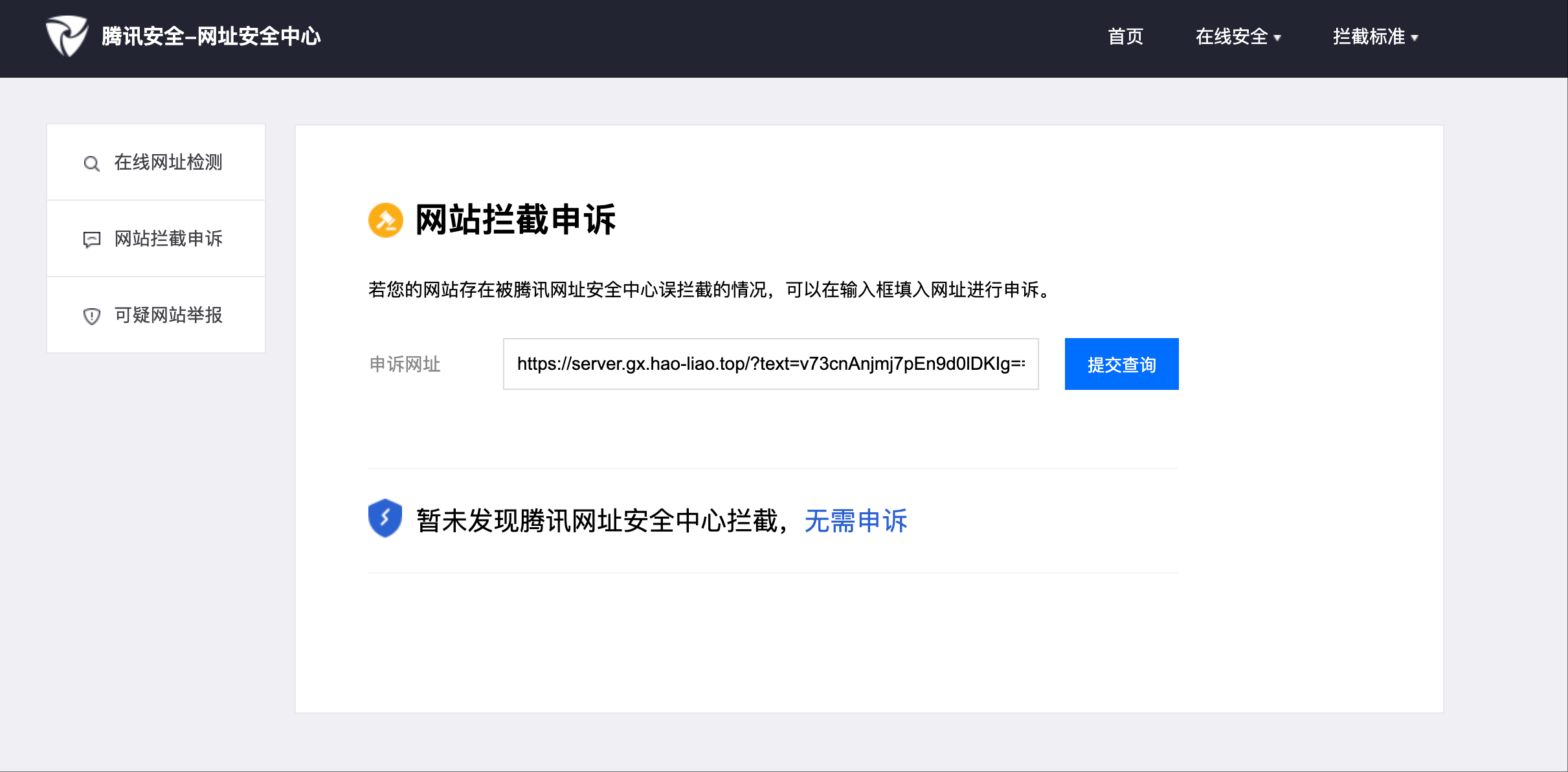Click the 申诉网址 field label
This screenshot has height=772, width=1568.
coord(405,364)
